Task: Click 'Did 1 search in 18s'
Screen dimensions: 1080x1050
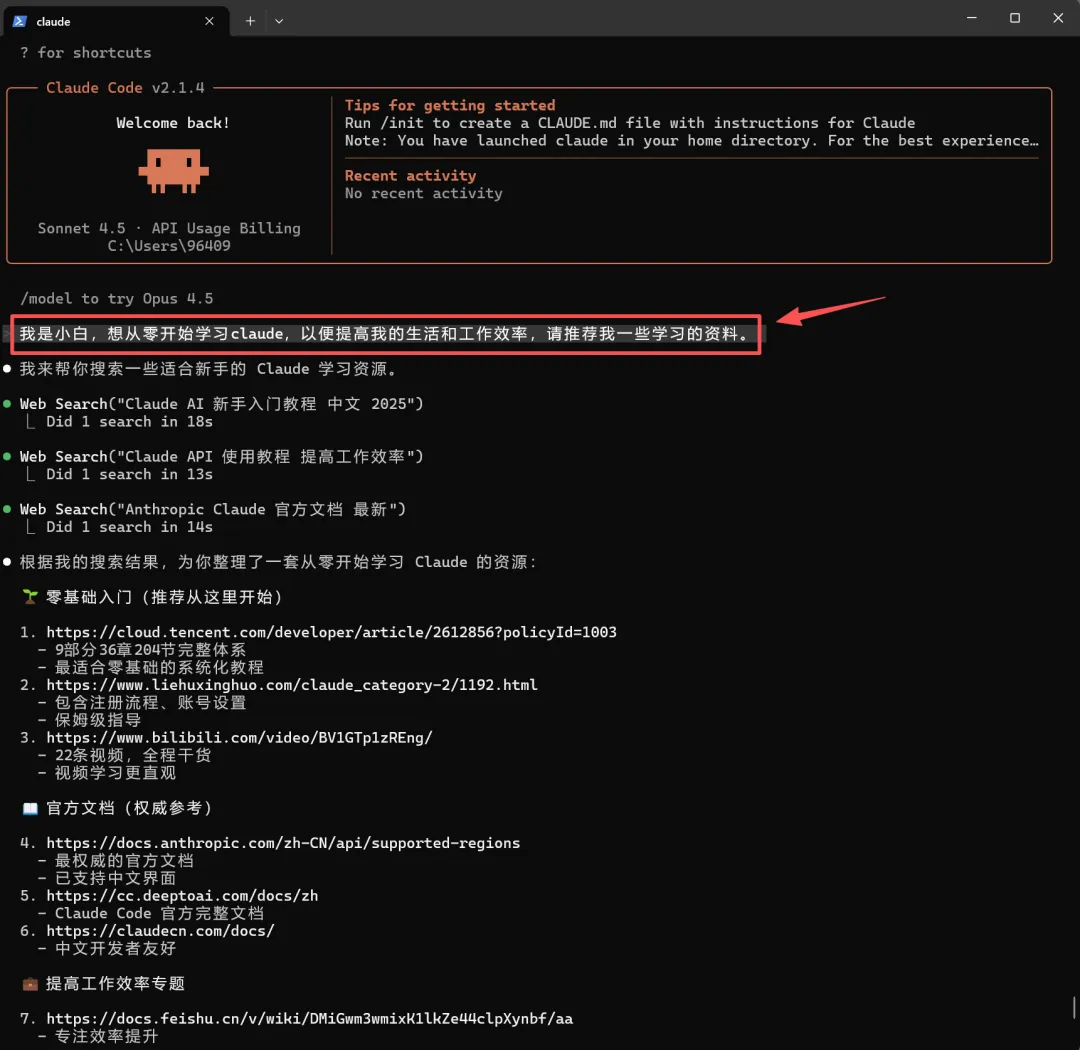Action: (129, 421)
